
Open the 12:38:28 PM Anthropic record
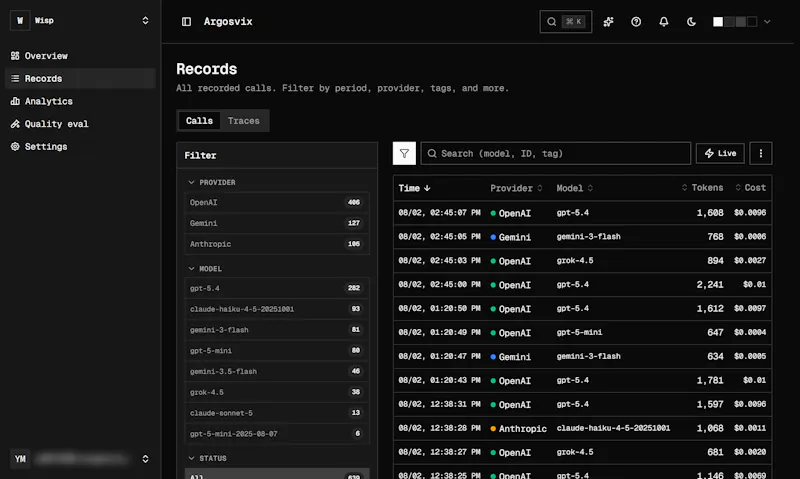tap(582, 428)
